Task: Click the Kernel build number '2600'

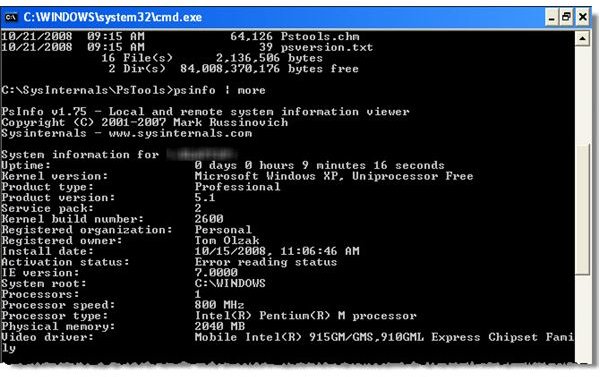Action: pyautogui.click(x=209, y=219)
